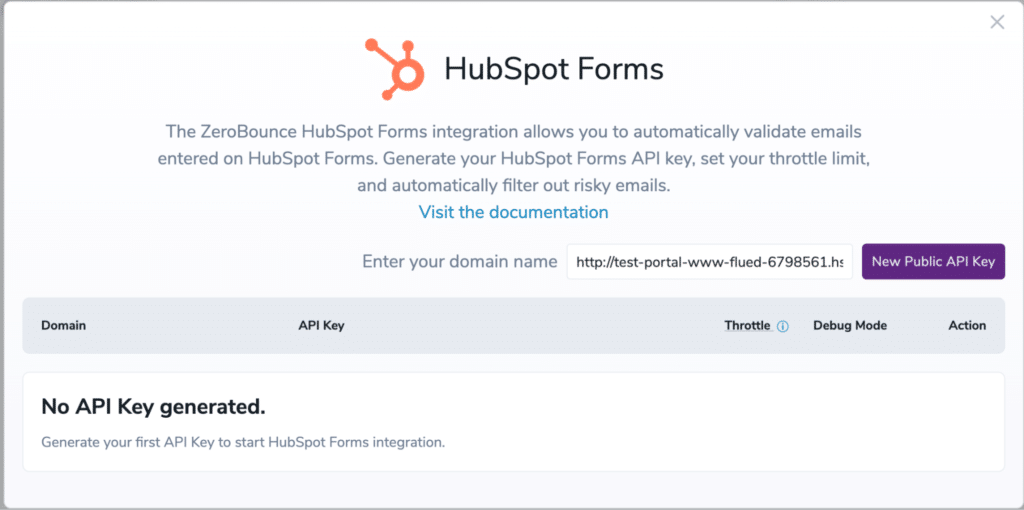This screenshot has width=1024, height=510.
Task: Click the 'Enter your domain name' label
Action: click(460, 262)
